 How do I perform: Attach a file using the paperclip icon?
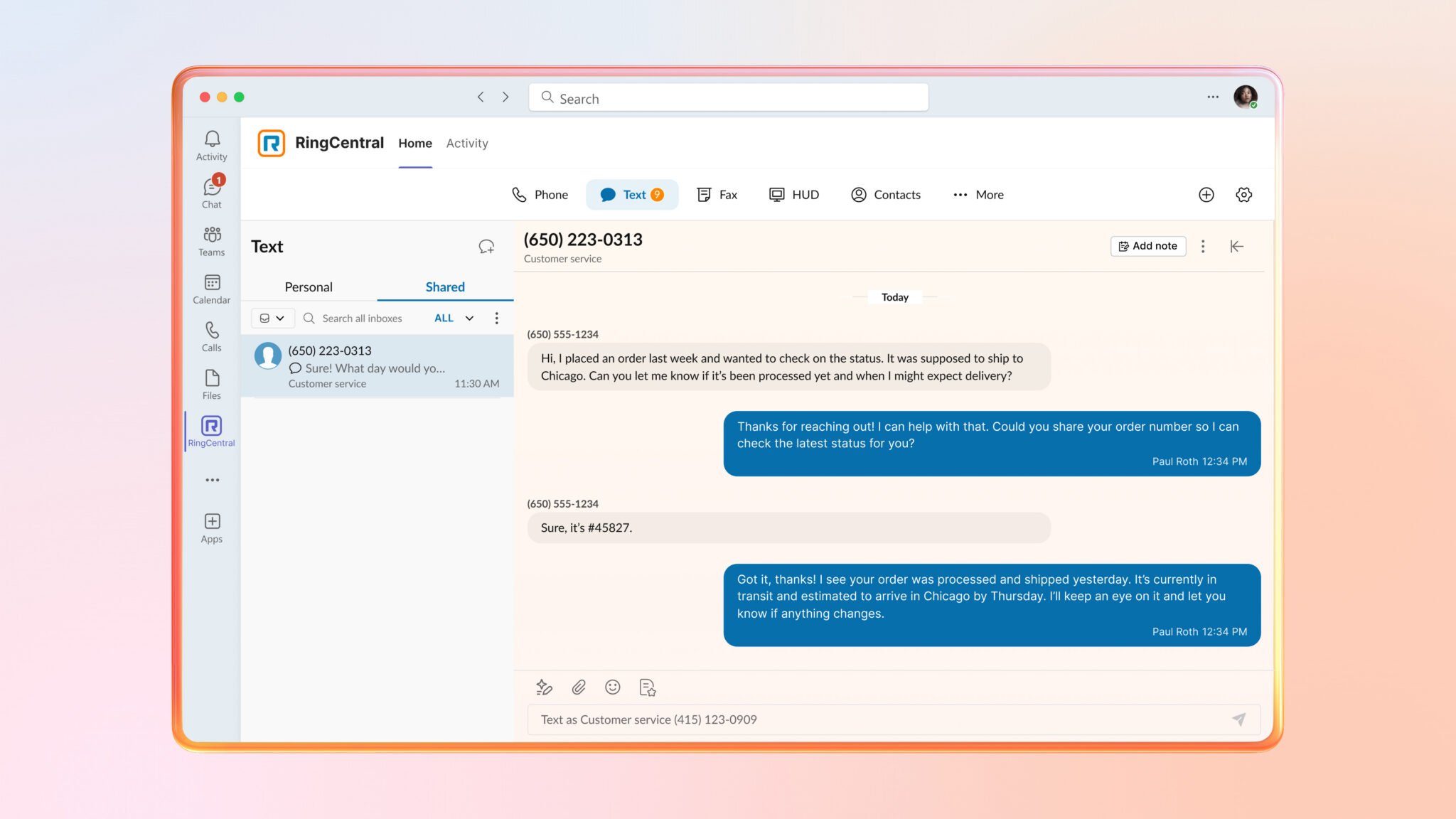578,687
